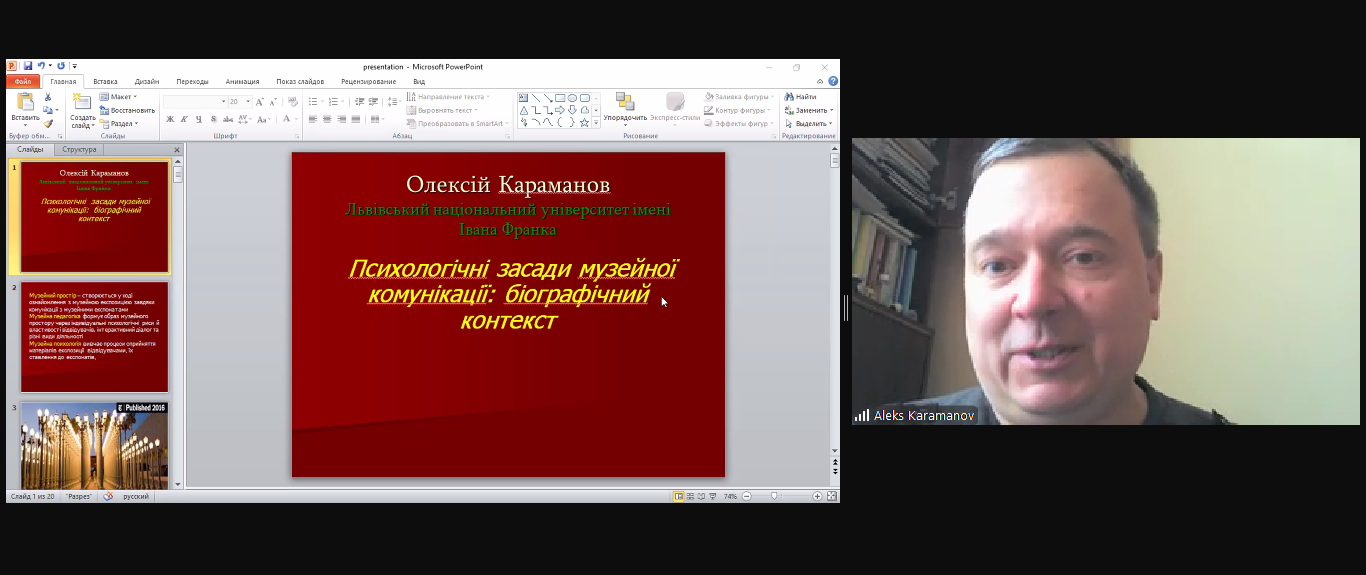Undo the last action
The width and height of the screenshot is (1366, 575).
coord(41,66)
